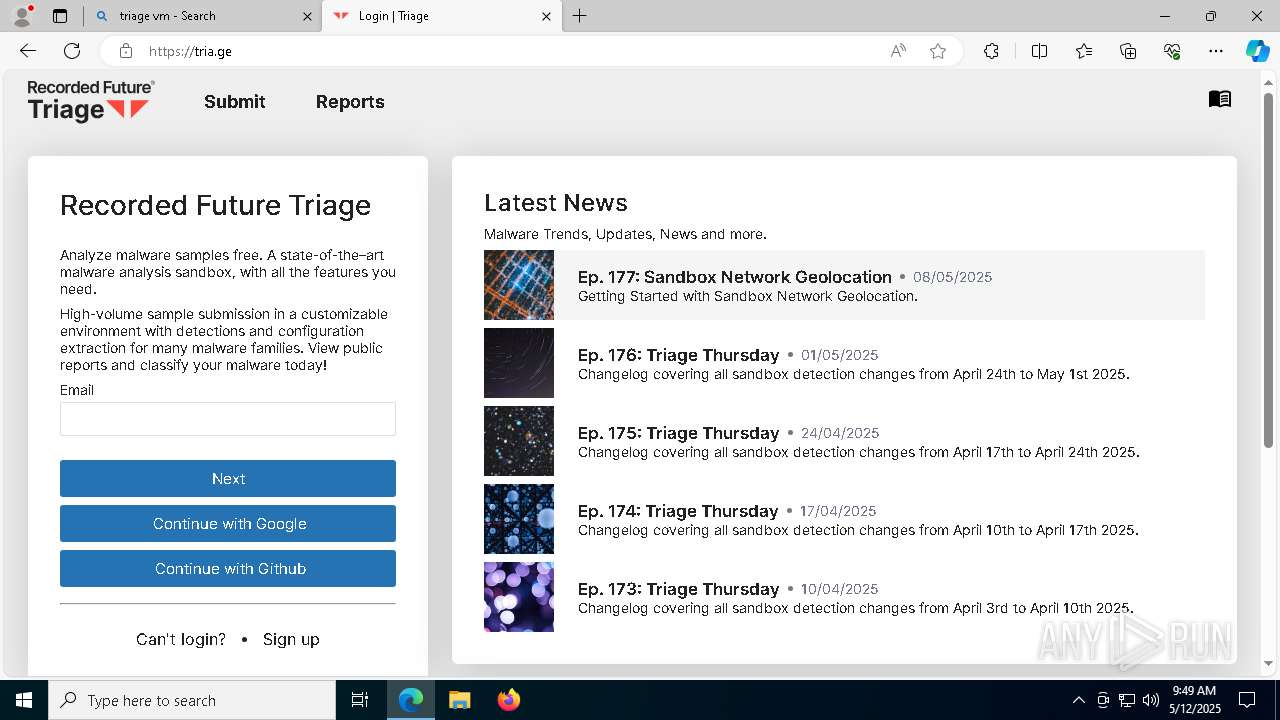Viewport: 1280px width, 720px height.
Task: Open the Collections icon
Action: 1128,51
